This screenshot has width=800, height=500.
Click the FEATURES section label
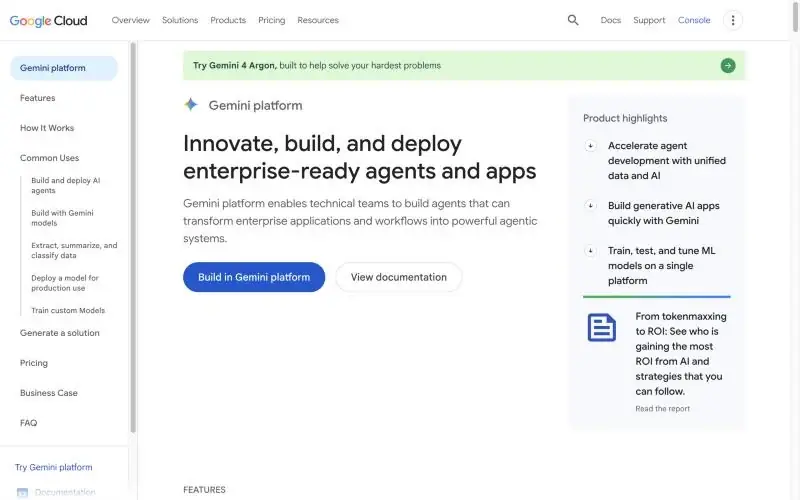coord(204,490)
